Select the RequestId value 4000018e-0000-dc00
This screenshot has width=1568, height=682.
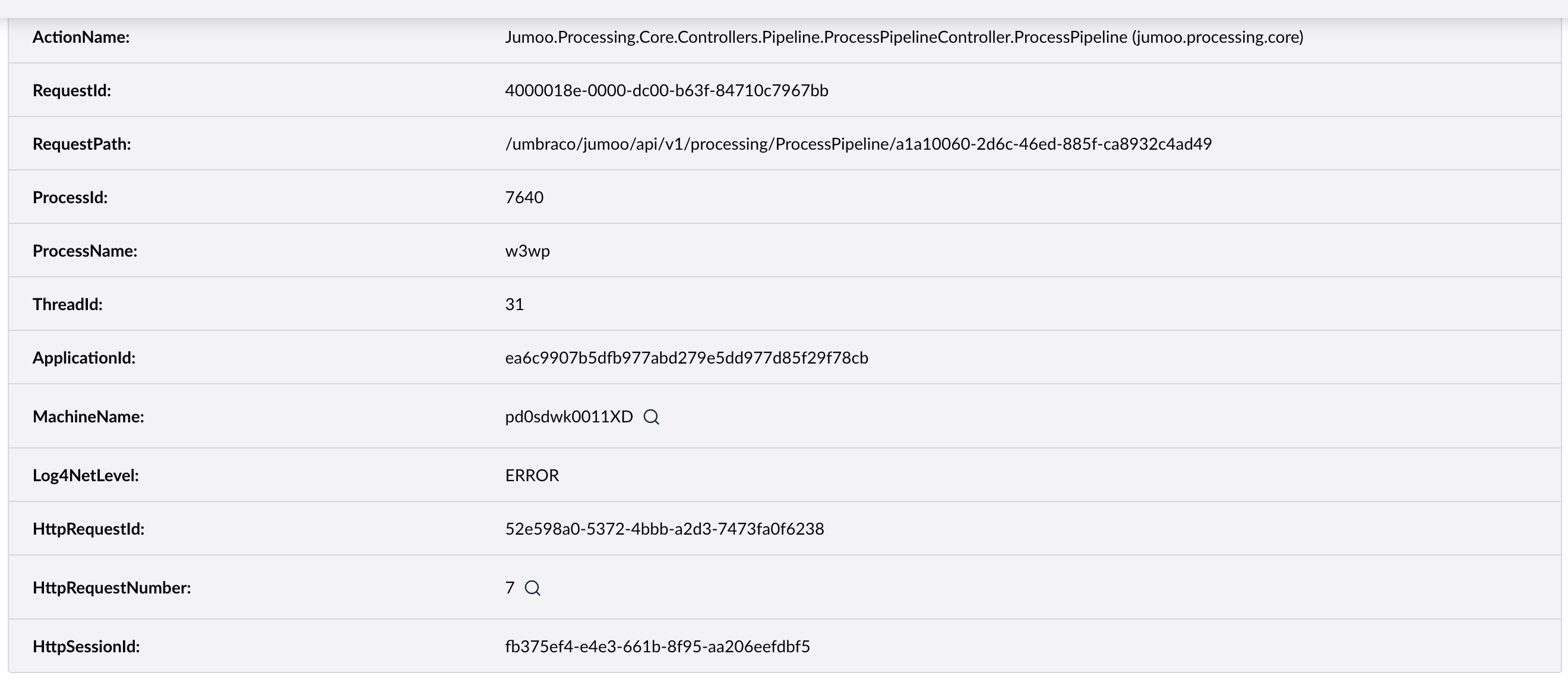[666, 91]
